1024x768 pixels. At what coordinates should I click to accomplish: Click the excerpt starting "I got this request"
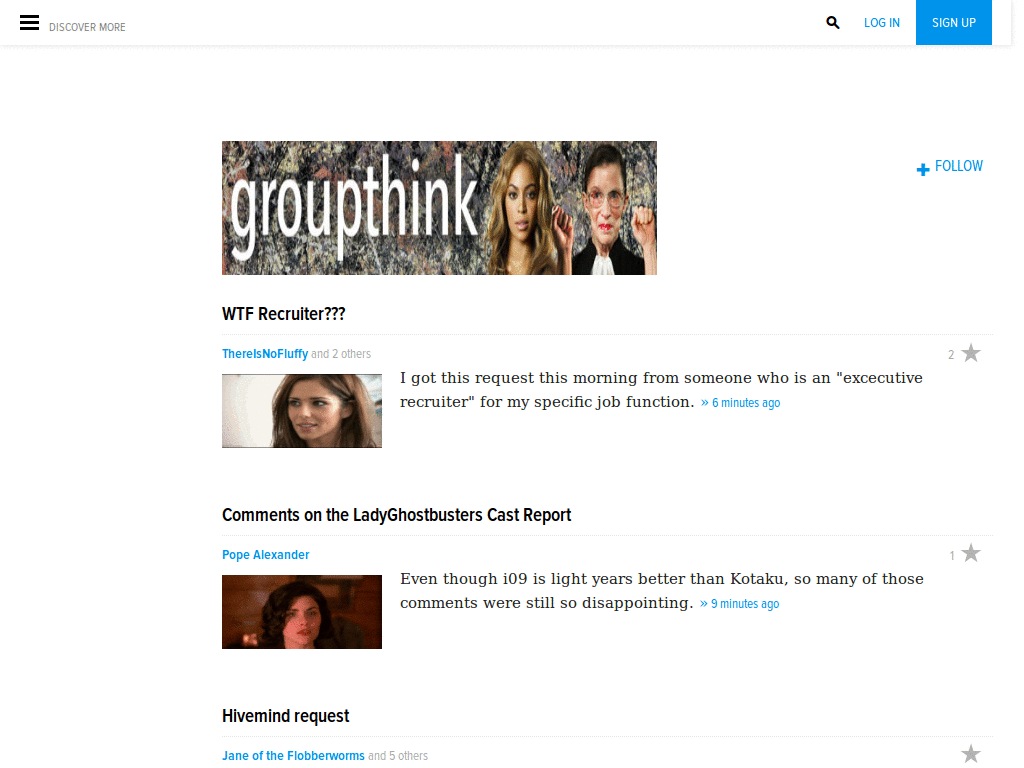(661, 390)
